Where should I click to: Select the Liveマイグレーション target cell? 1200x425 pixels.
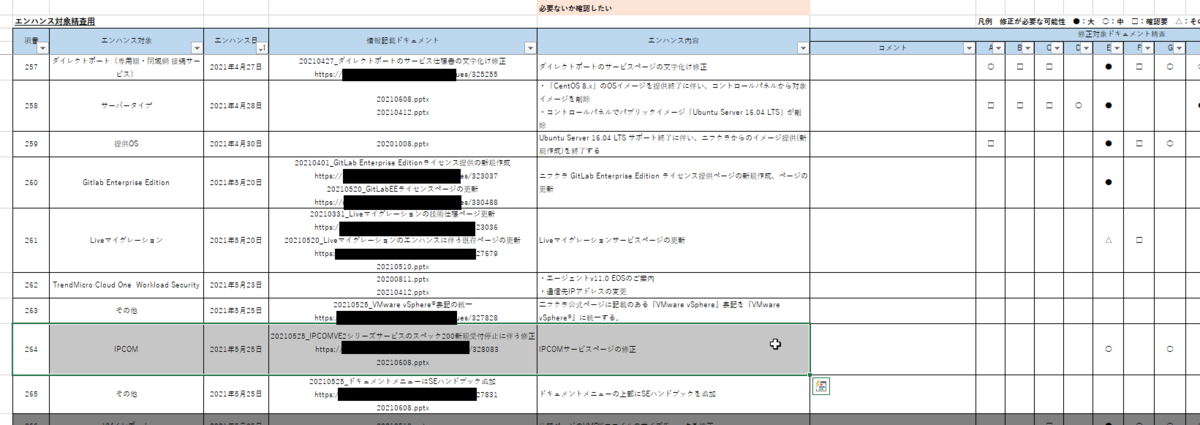126,241
